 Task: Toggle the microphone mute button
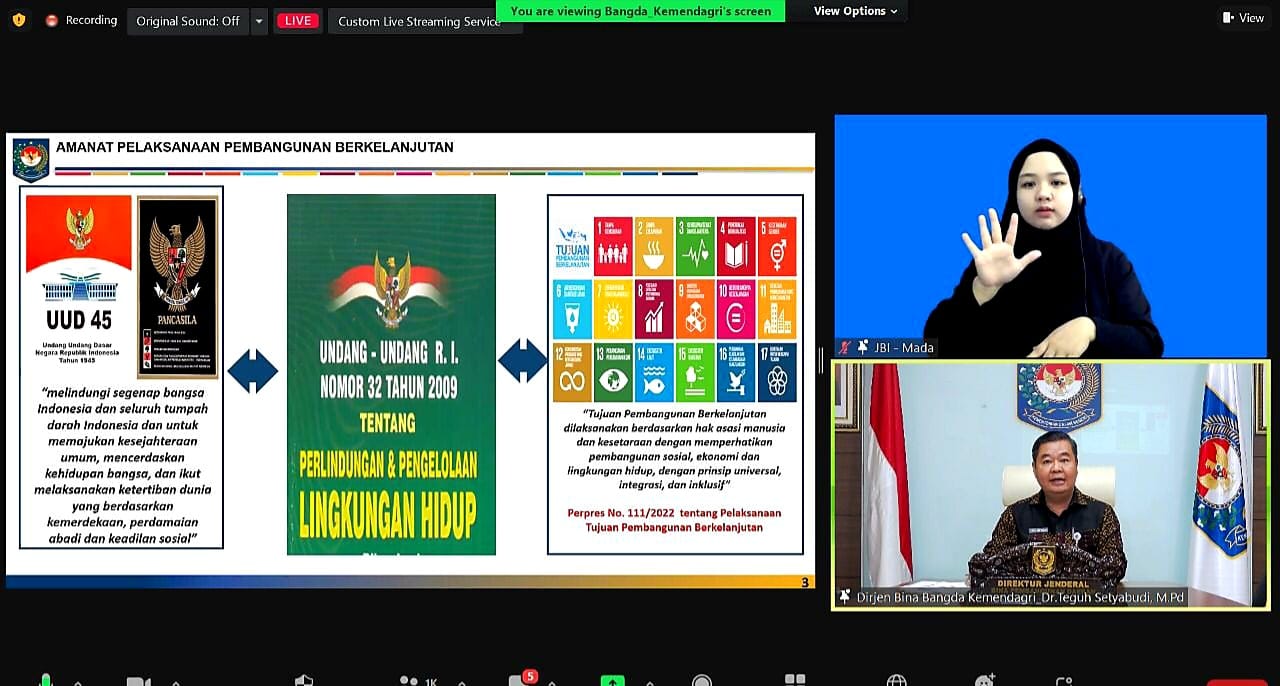(45, 681)
